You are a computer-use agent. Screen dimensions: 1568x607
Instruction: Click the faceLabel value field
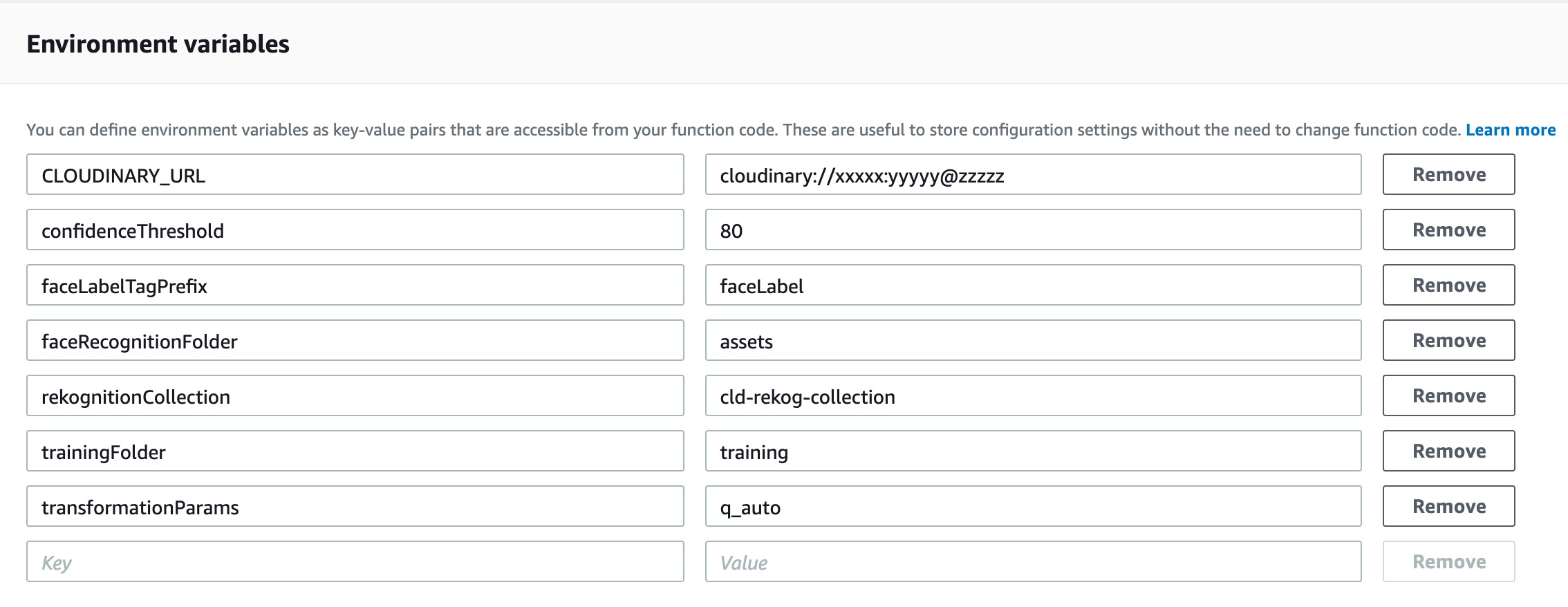point(1033,285)
